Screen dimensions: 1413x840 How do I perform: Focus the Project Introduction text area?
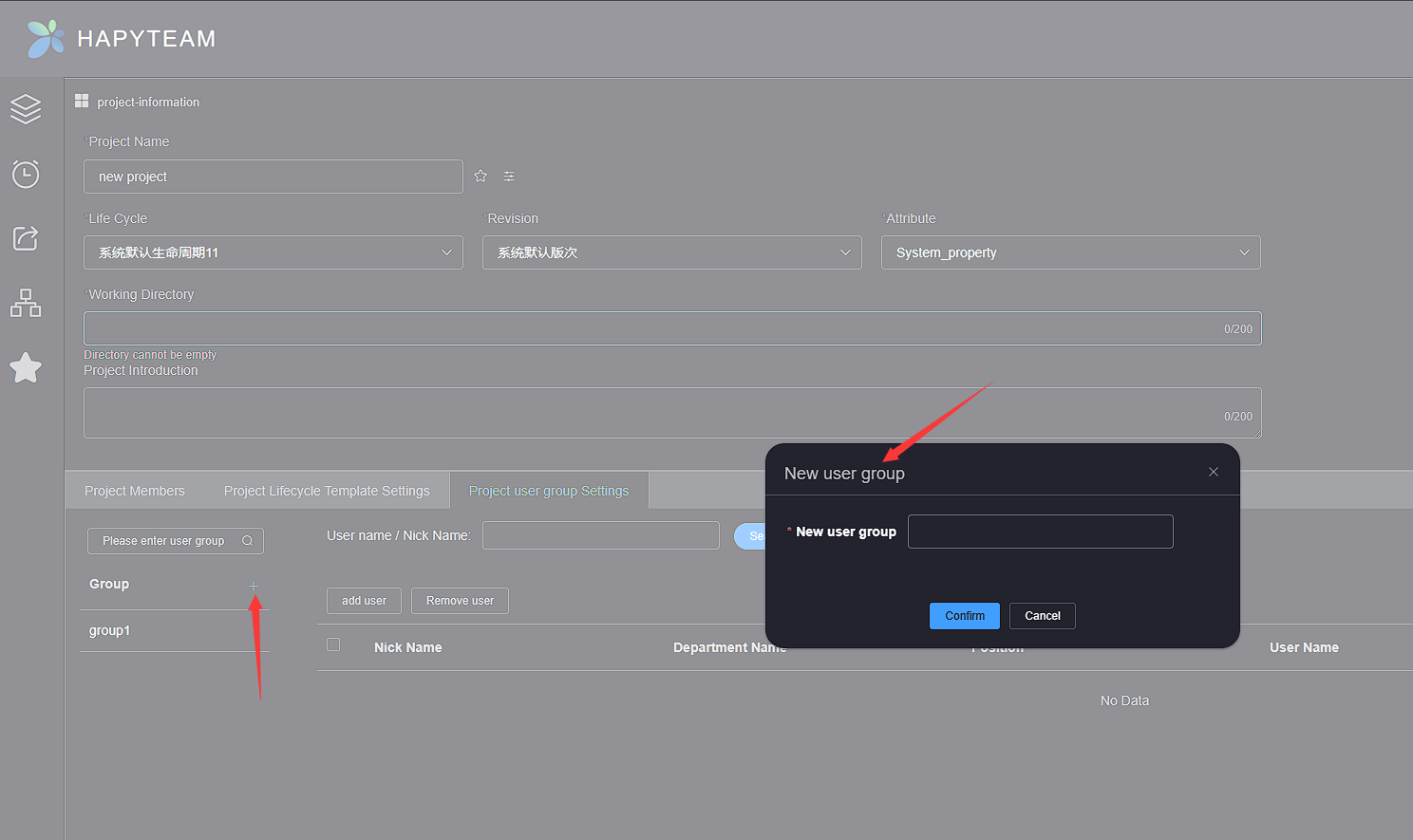point(672,413)
